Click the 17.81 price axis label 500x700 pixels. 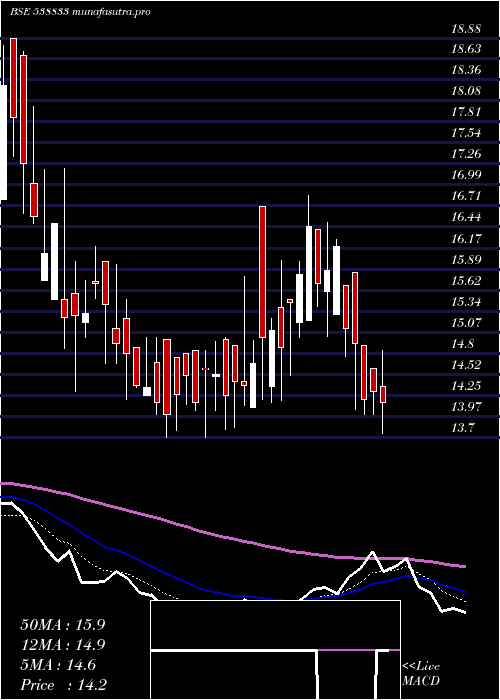coord(466,112)
